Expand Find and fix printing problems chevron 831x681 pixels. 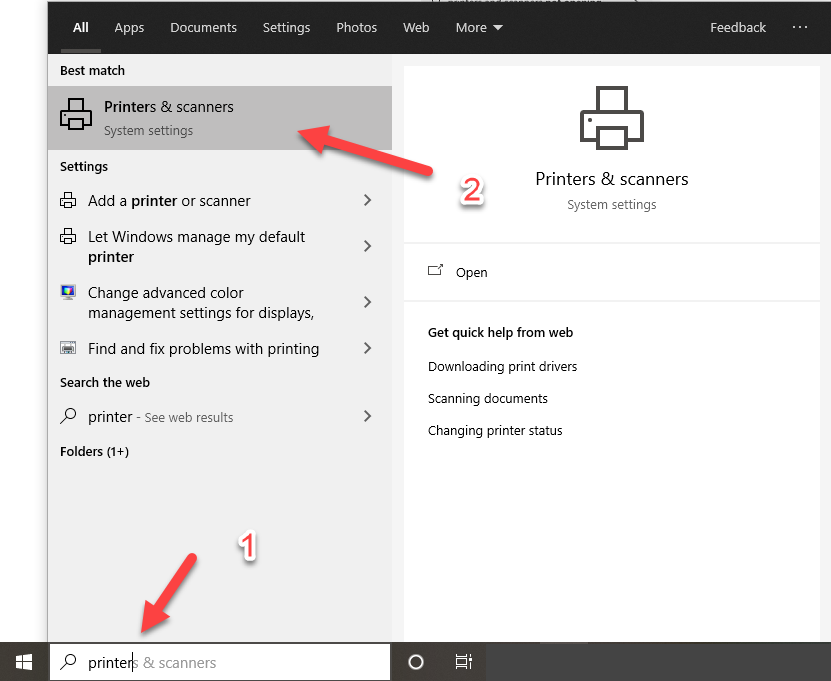367,348
